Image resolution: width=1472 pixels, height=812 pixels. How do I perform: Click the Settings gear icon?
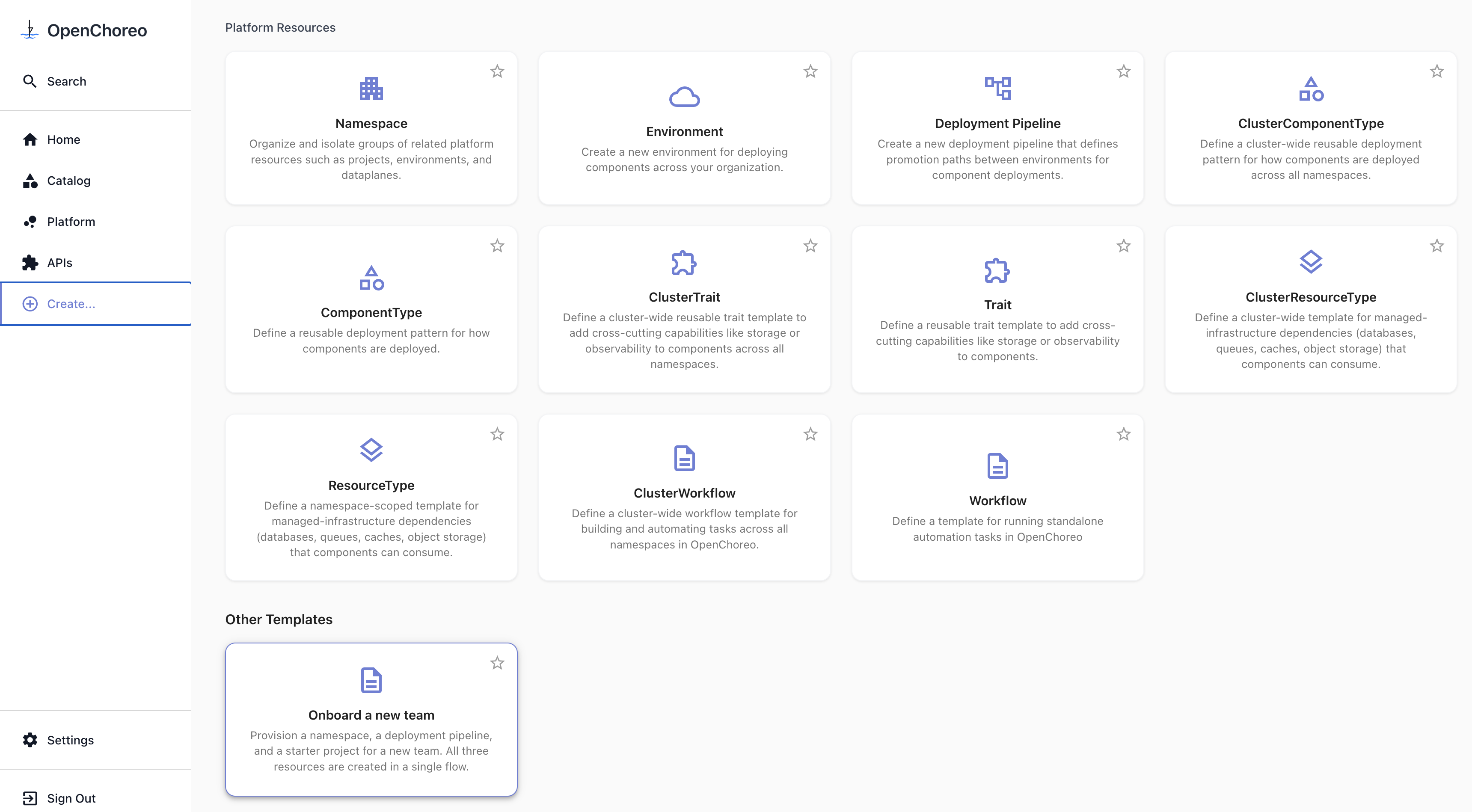(x=30, y=740)
